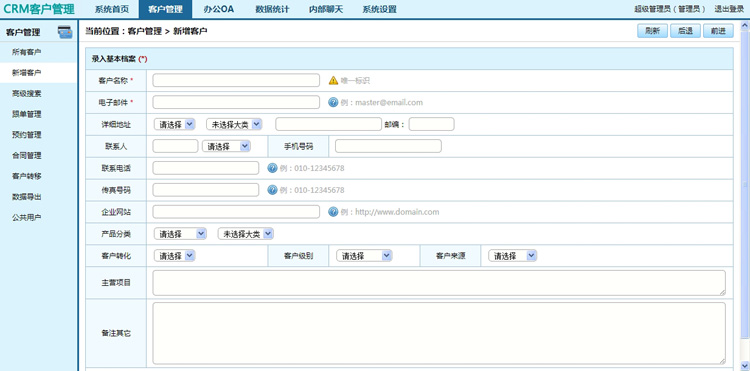Open the 办公OA tab
Screen dimensions: 750x371
[219, 9]
